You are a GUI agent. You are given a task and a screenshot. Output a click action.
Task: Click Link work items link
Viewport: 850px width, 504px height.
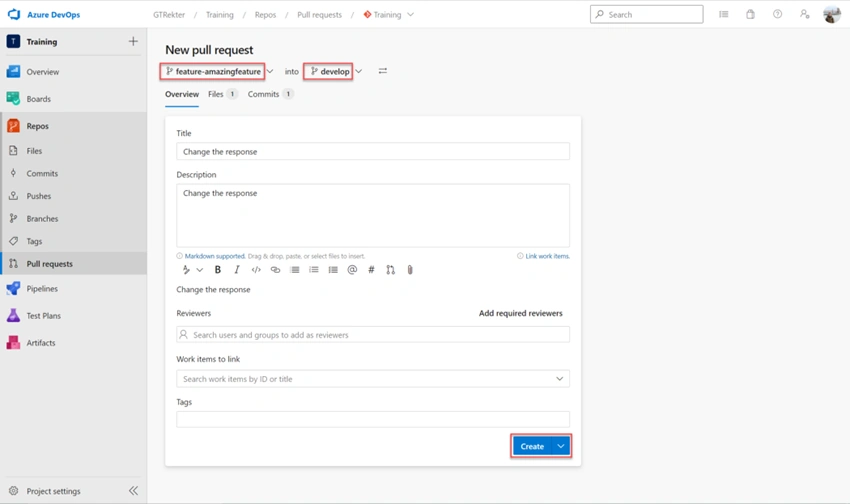click(x=547, y=256)
